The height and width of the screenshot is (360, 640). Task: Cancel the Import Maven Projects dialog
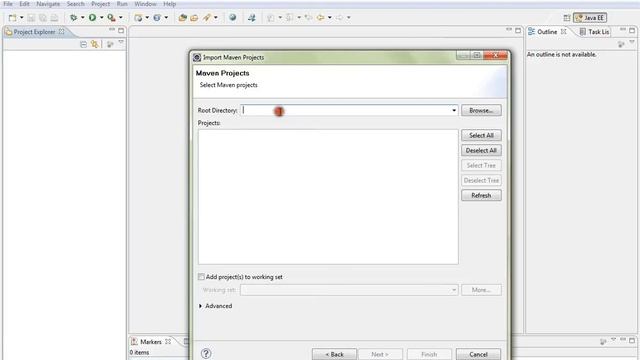[x=478, y=354]
